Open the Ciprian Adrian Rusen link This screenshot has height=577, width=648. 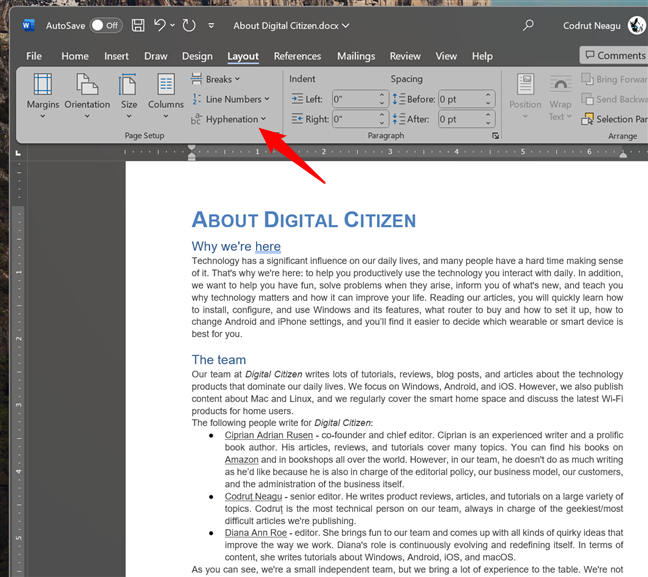[x=269, y=435]
